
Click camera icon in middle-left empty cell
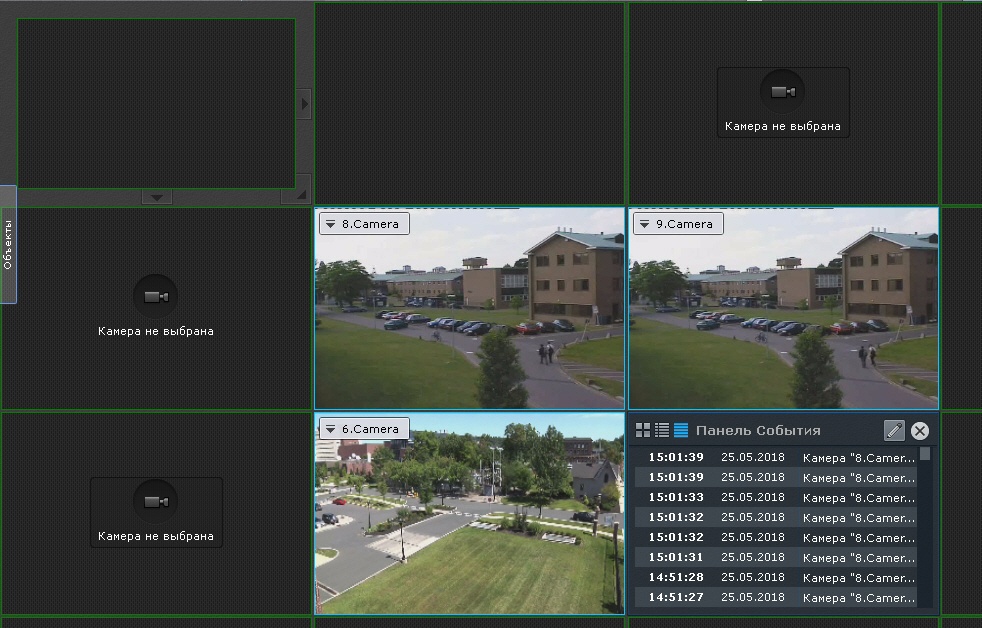(x=155, y=297)
